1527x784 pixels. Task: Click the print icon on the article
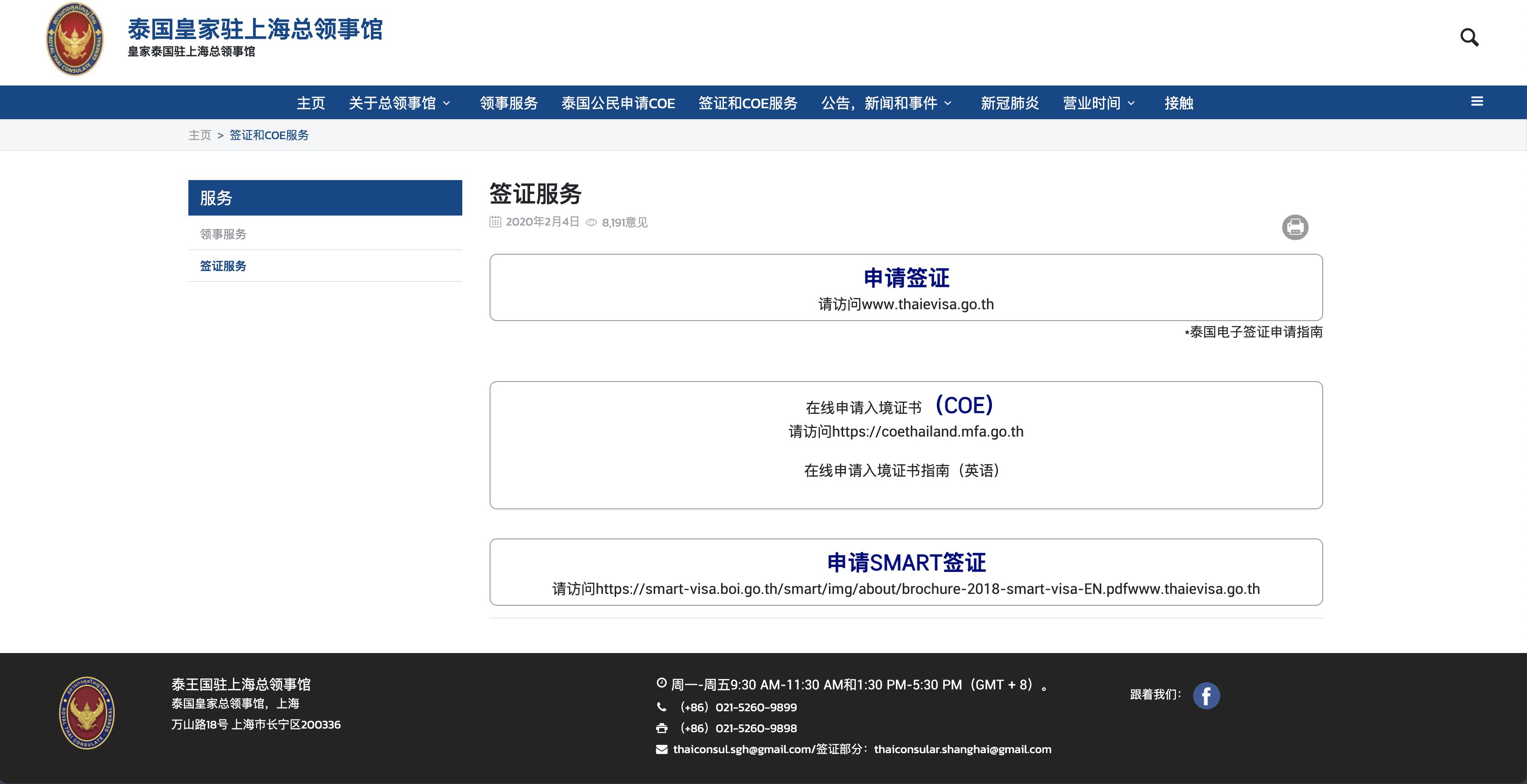click(1296, 227)
